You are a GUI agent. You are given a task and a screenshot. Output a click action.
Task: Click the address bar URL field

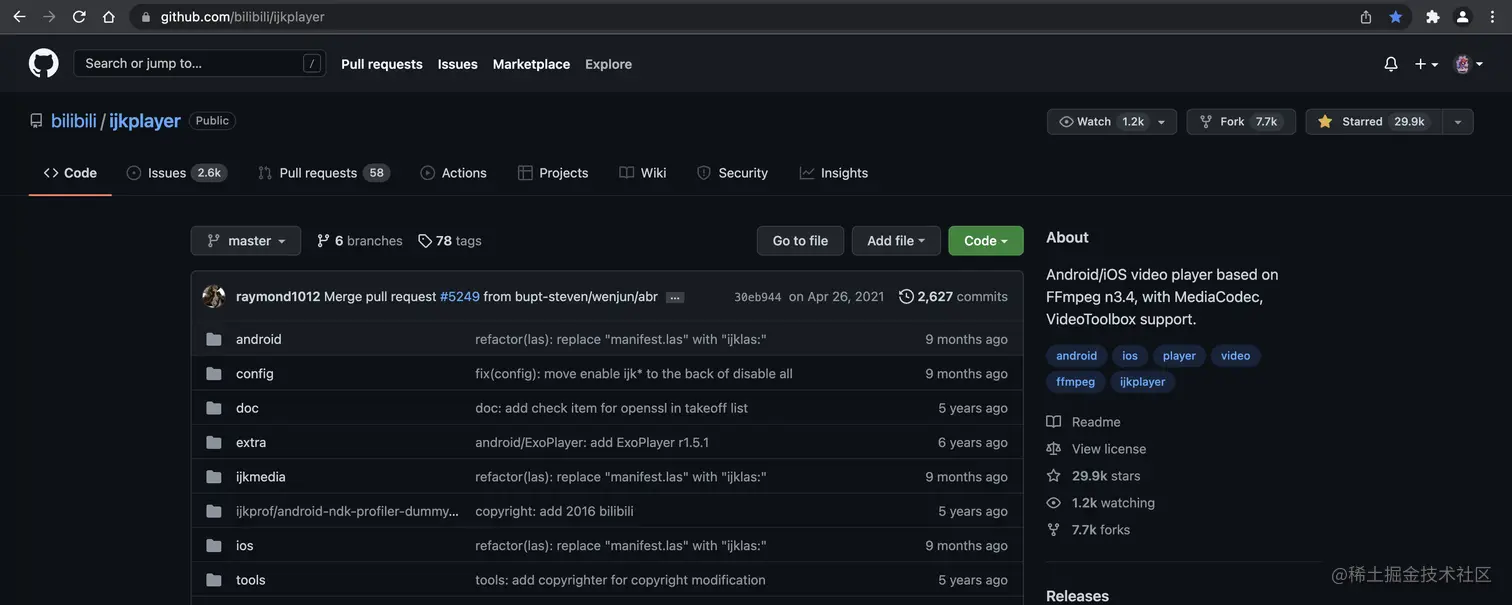point(770,17)
